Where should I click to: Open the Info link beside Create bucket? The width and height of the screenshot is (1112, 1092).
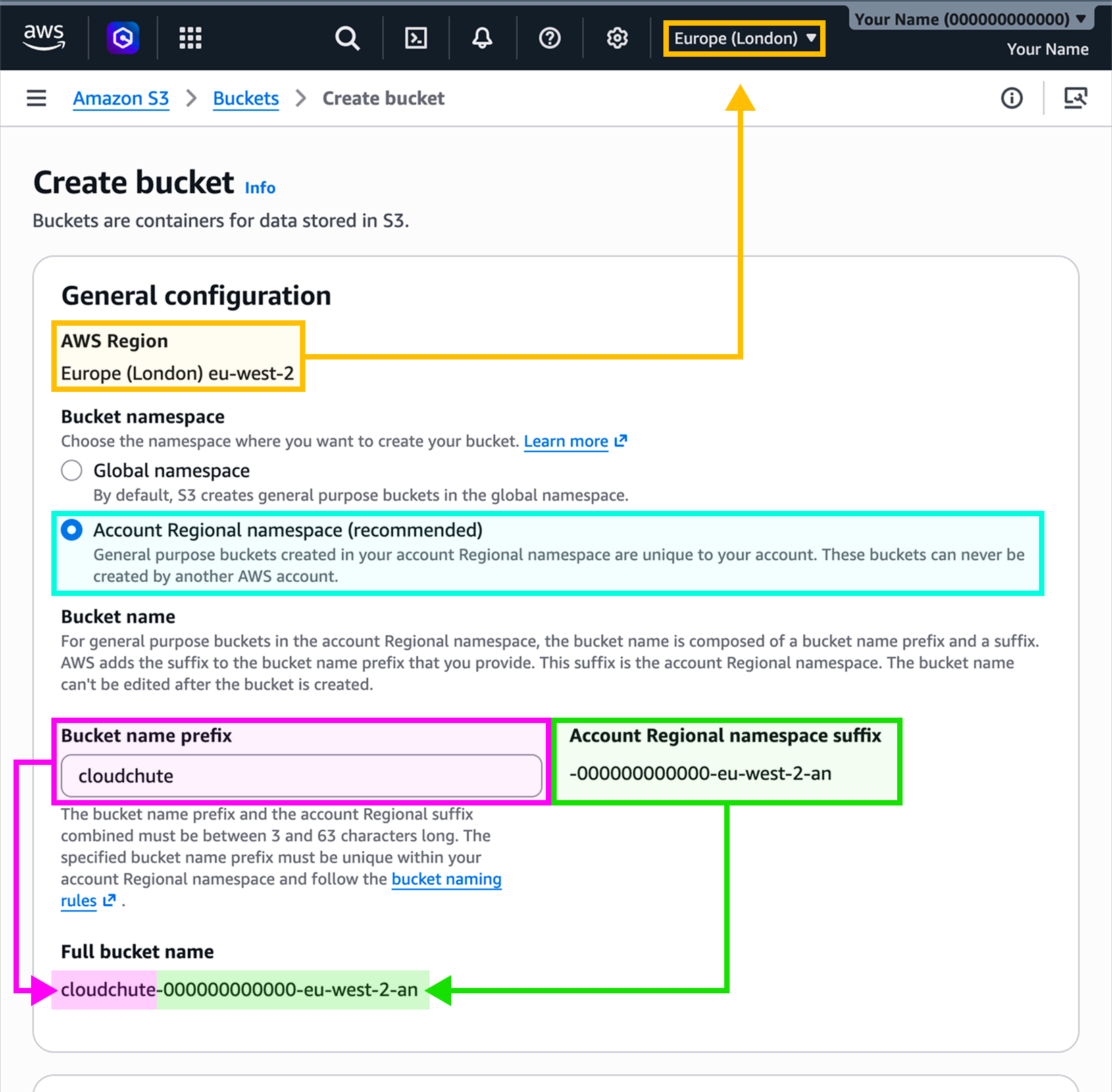[260, 188]
